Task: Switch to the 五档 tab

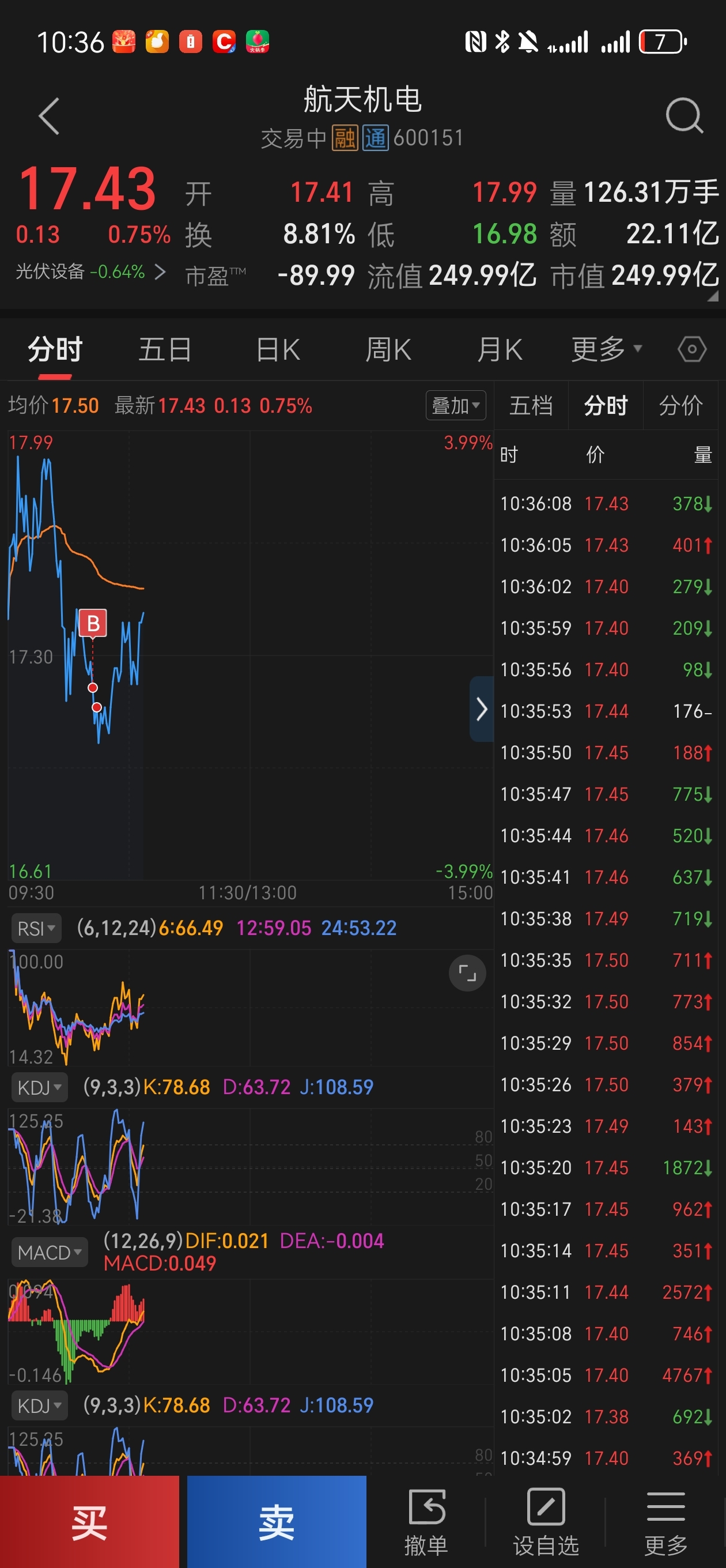Action: point(531,405)
